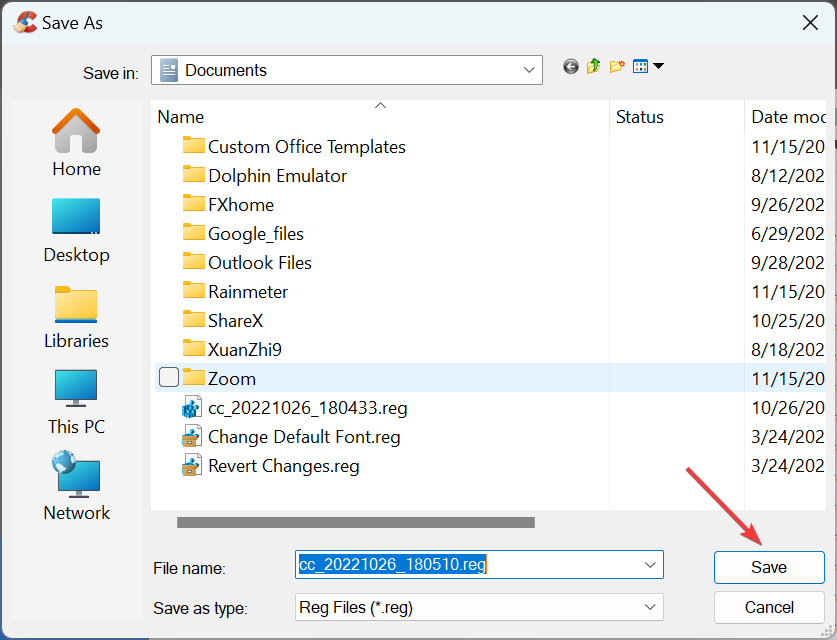
Task: Go up one folder level icon
Action: [594, 67]
